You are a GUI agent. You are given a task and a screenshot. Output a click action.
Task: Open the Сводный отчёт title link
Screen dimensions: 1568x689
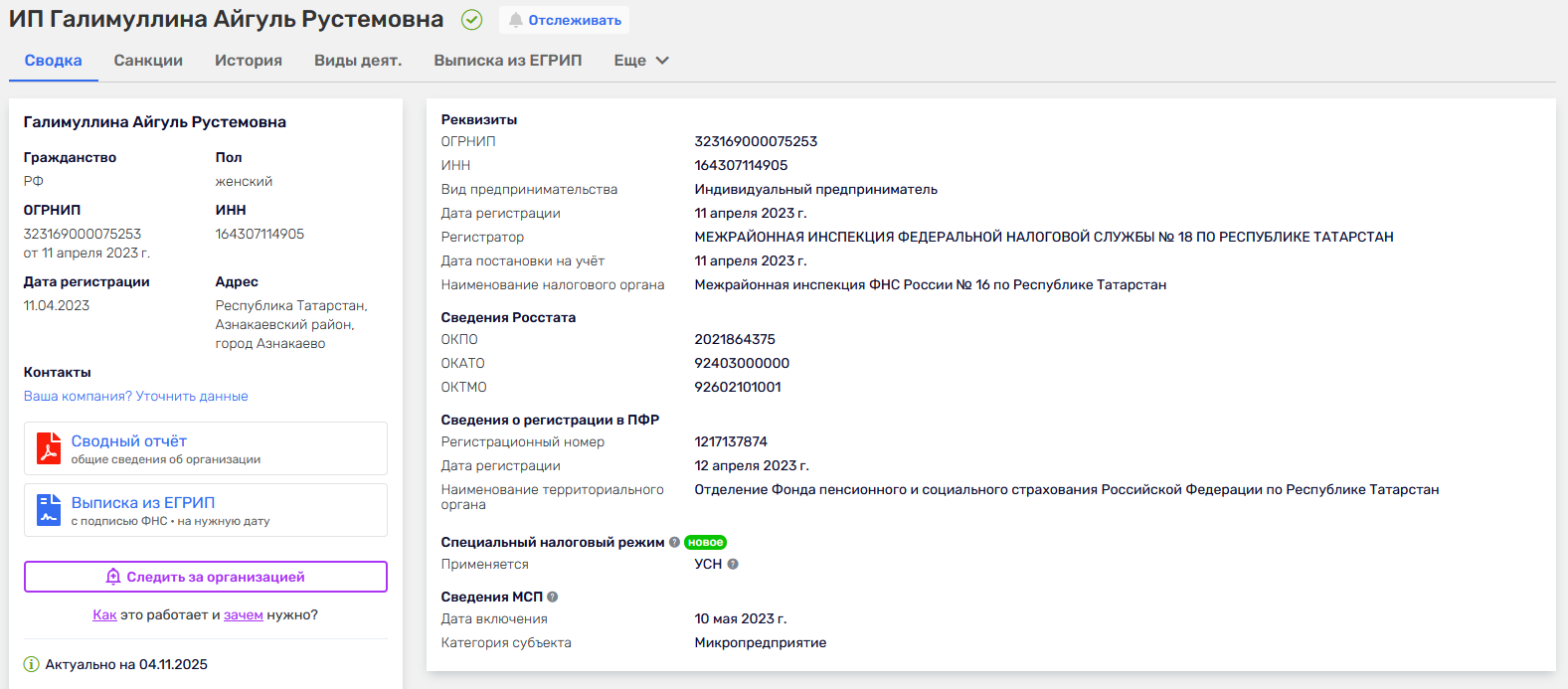pyautogui.click(x=129, y=440)
